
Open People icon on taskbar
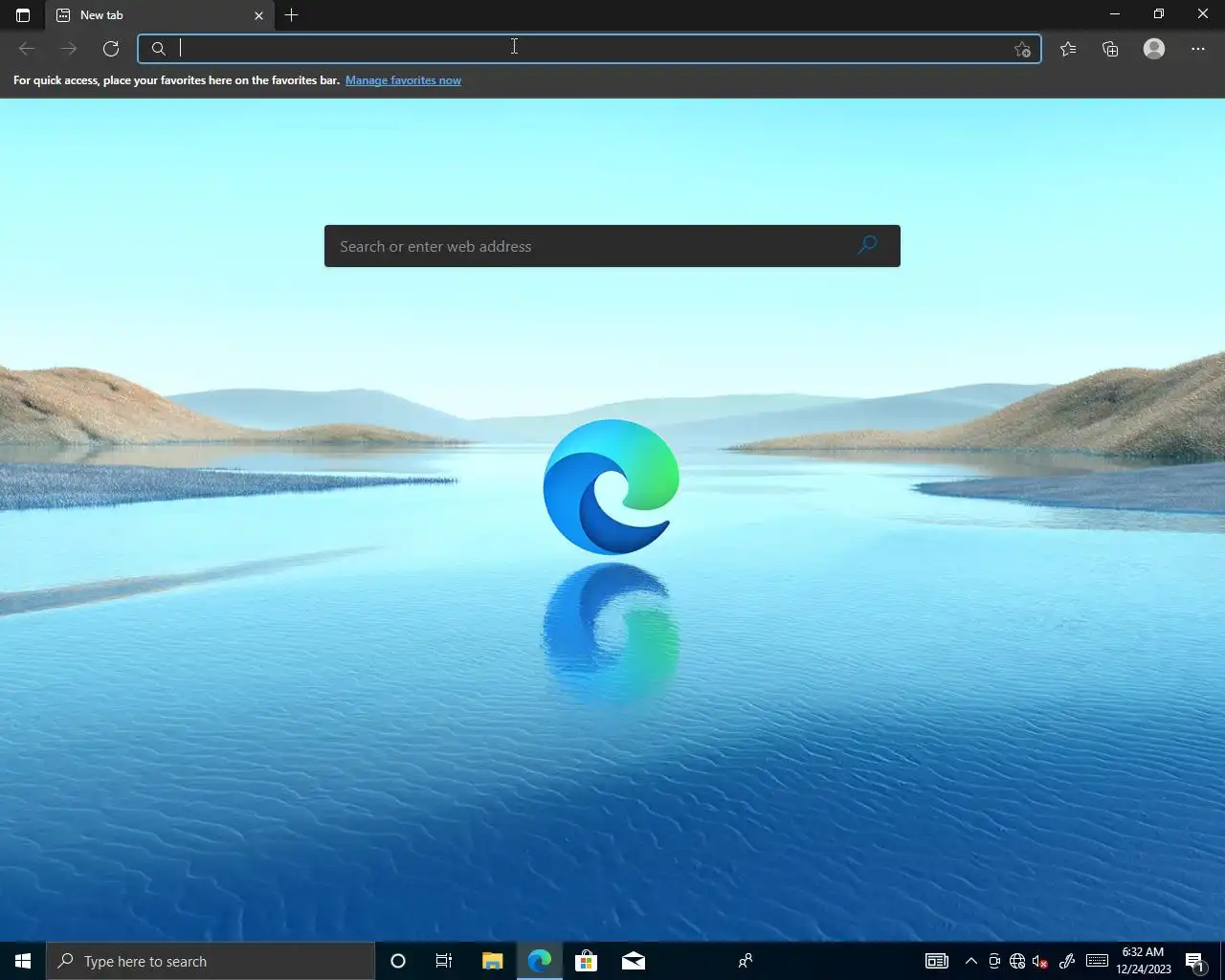[746, 961]
